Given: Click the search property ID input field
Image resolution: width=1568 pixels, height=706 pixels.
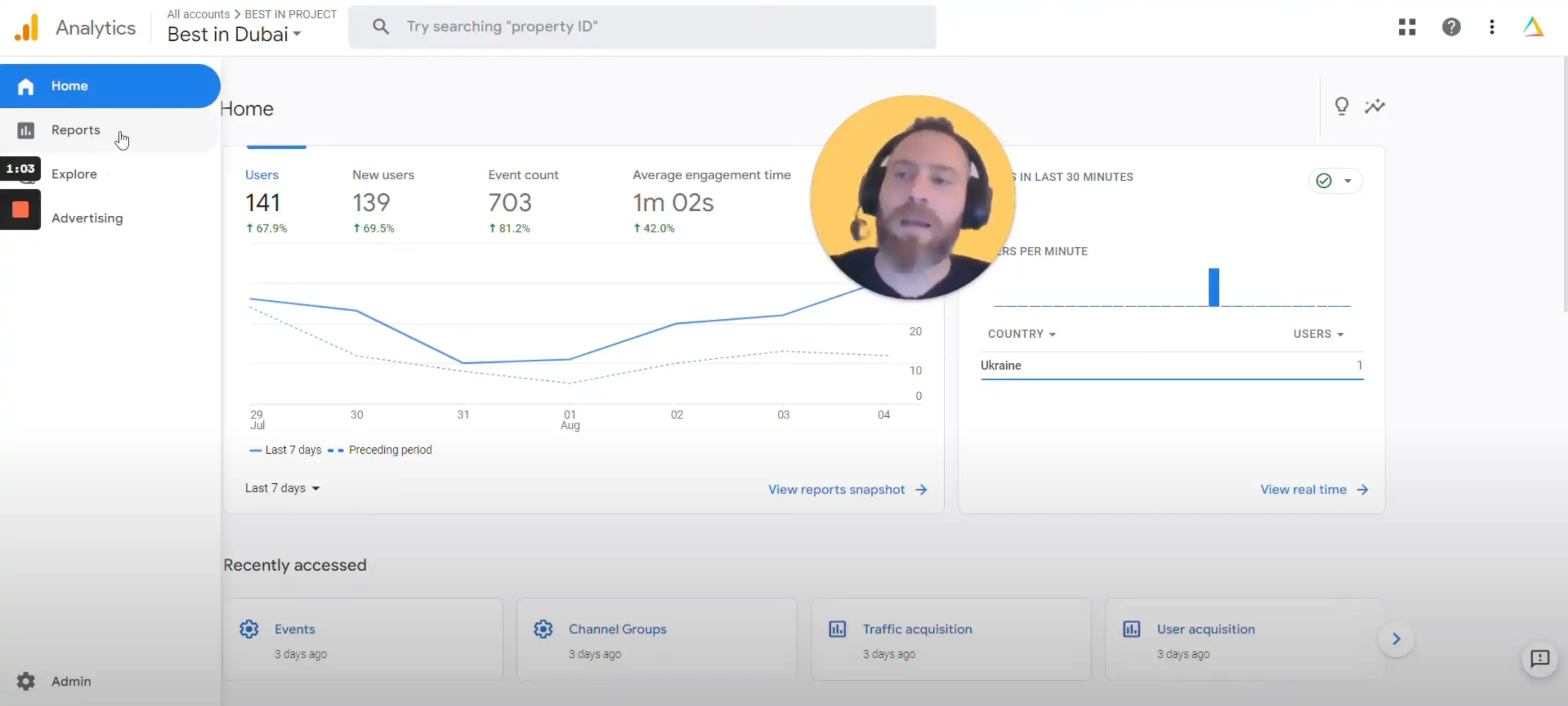Looking at the screenshot, I should click(x=642, y=27).
